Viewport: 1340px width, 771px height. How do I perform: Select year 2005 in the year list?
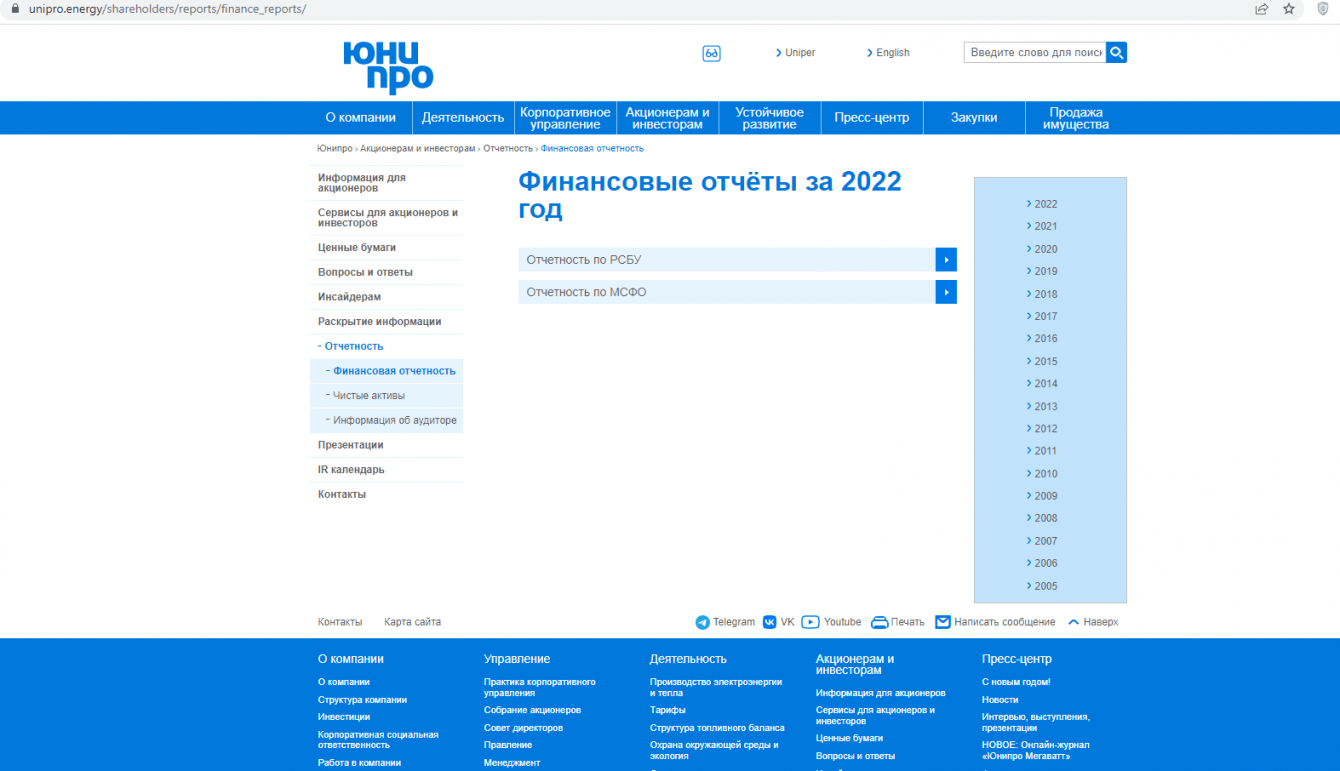click(1046, 586)
